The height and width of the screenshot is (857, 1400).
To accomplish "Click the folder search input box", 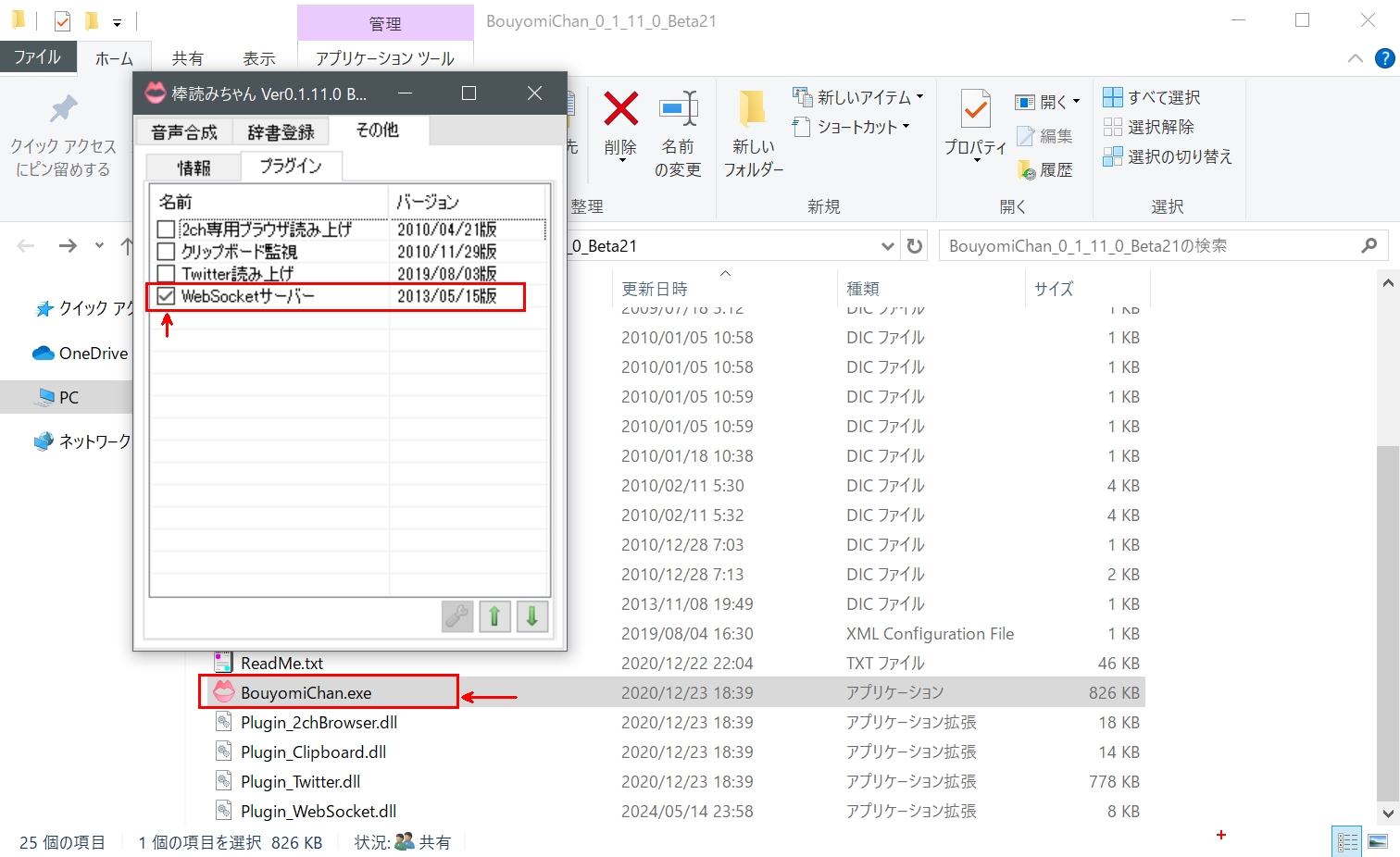I will pyautogui.click(x=1148, y=246).
